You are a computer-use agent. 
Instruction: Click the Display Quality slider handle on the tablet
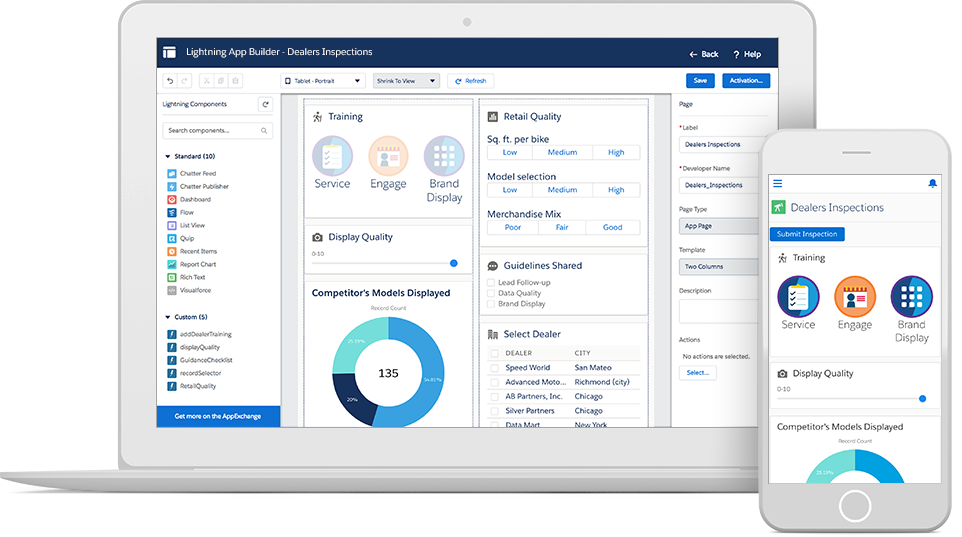pyautogui.click(x=453, y=263)
